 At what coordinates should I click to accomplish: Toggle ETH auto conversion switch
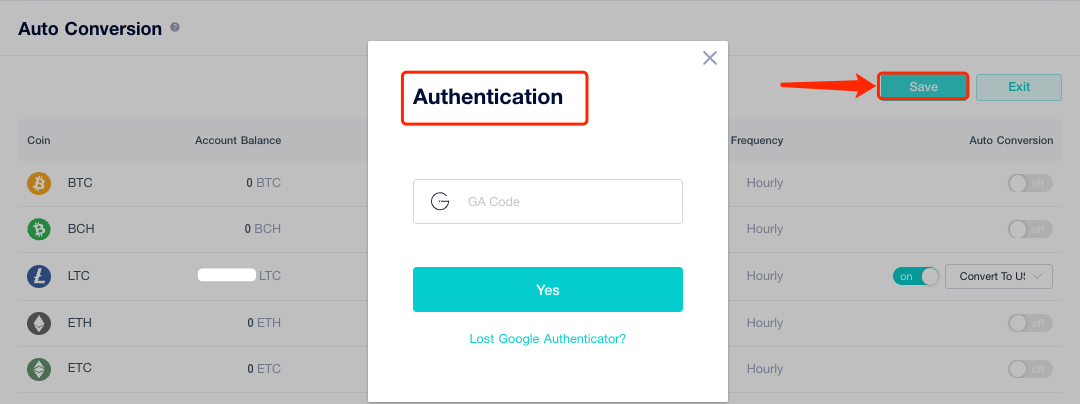click(x=1030, y=323)
